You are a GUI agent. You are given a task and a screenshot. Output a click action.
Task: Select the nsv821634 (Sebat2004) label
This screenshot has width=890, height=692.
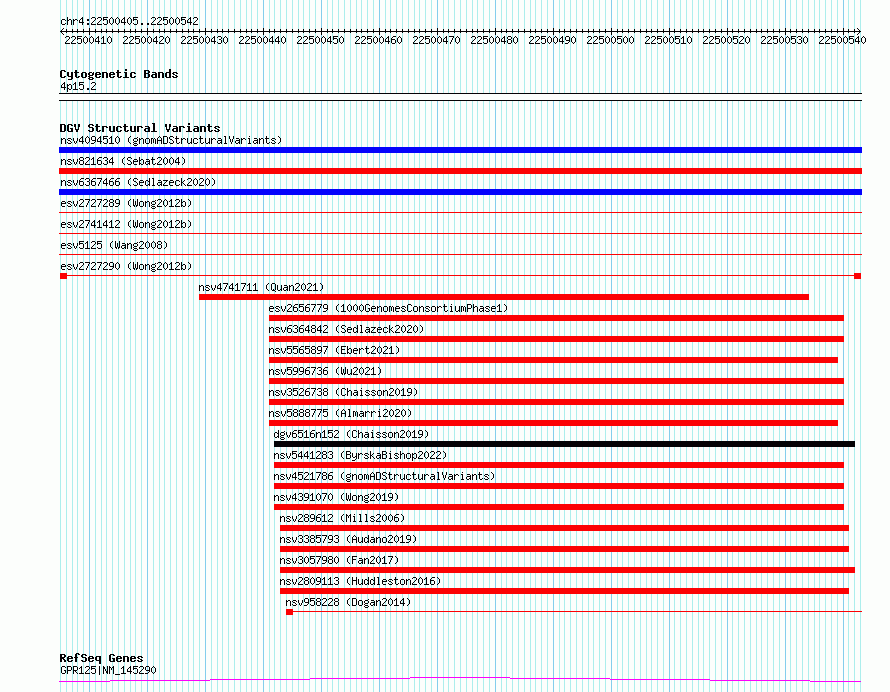123,161
